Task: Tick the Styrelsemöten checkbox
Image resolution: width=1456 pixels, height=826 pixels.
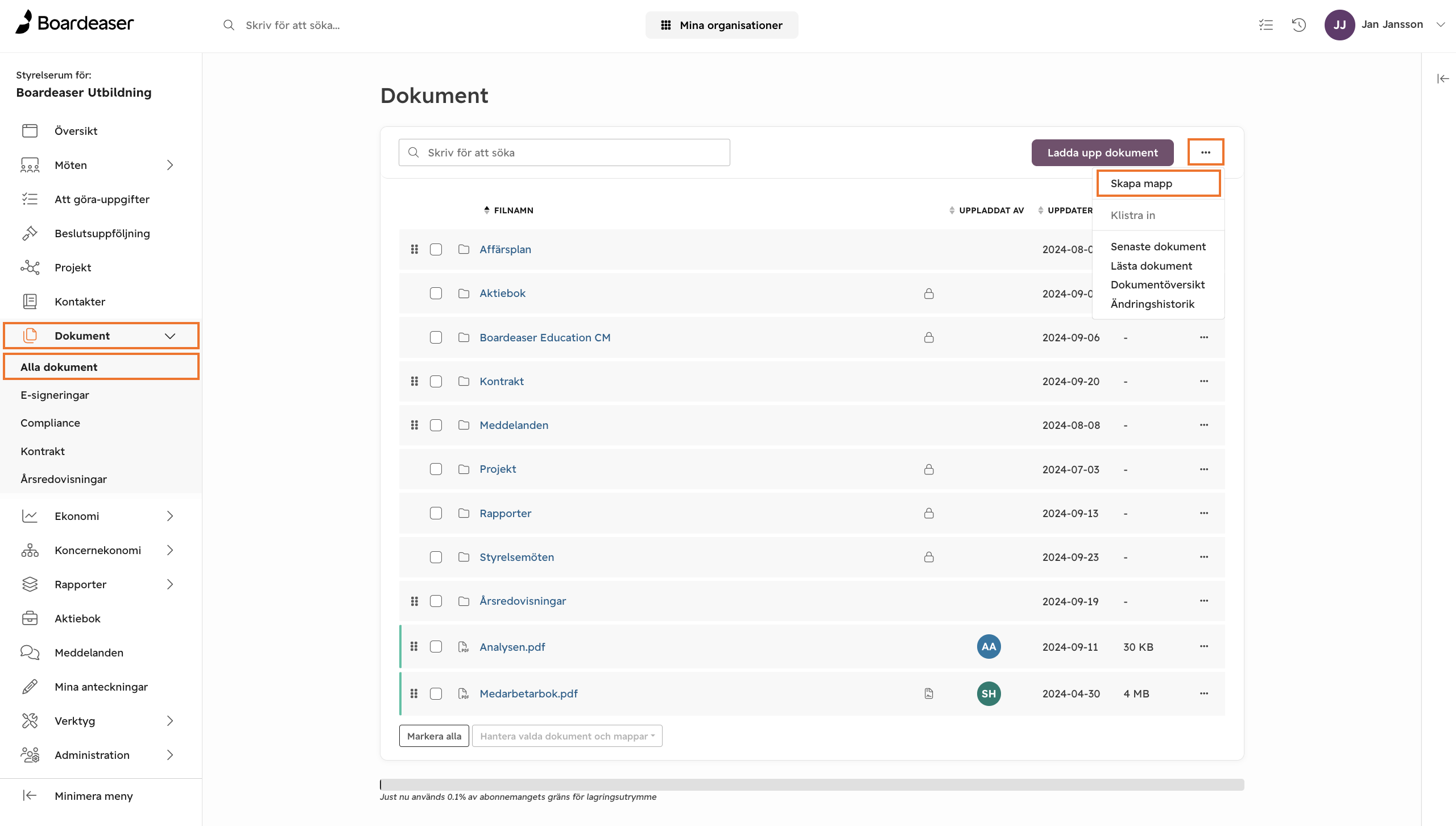Action: [436, 557]
